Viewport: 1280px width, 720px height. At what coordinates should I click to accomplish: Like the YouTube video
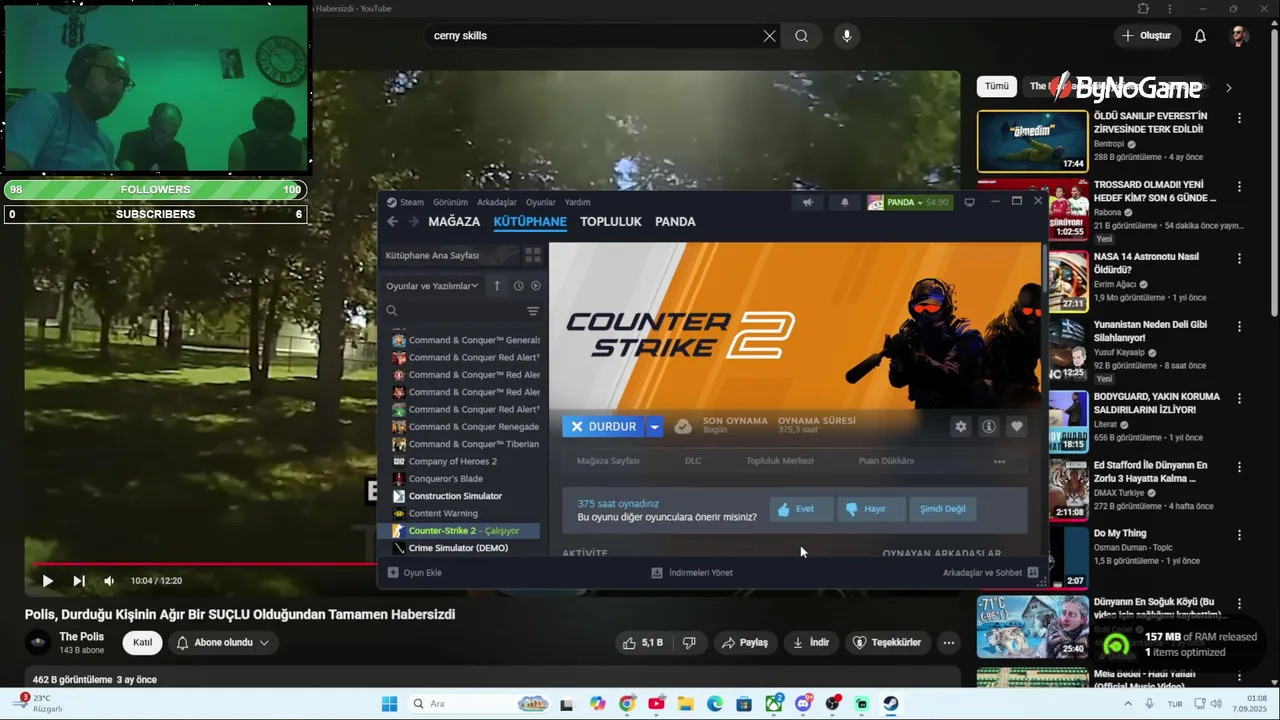642,643
